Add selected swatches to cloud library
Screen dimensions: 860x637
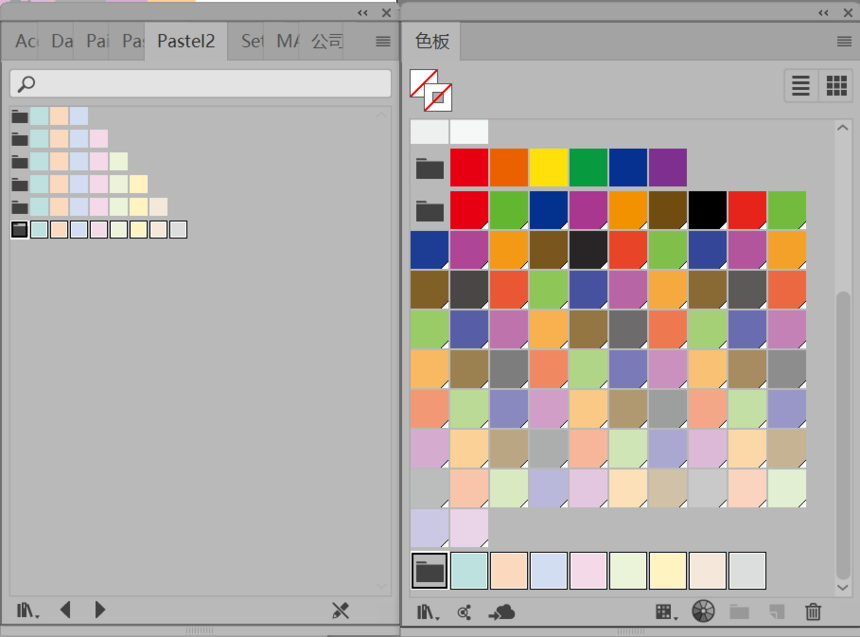[x=502, y=612]
